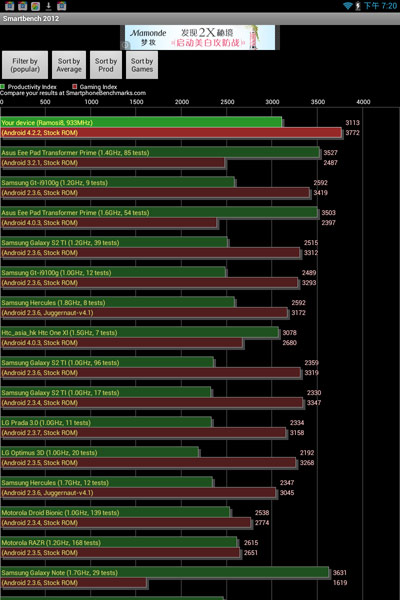Image resolution: width=400 pixels, height=600 pixels.
Task: Open the notification icon right of download arrow
Action: pyautogui.click(x=62, y=6)
